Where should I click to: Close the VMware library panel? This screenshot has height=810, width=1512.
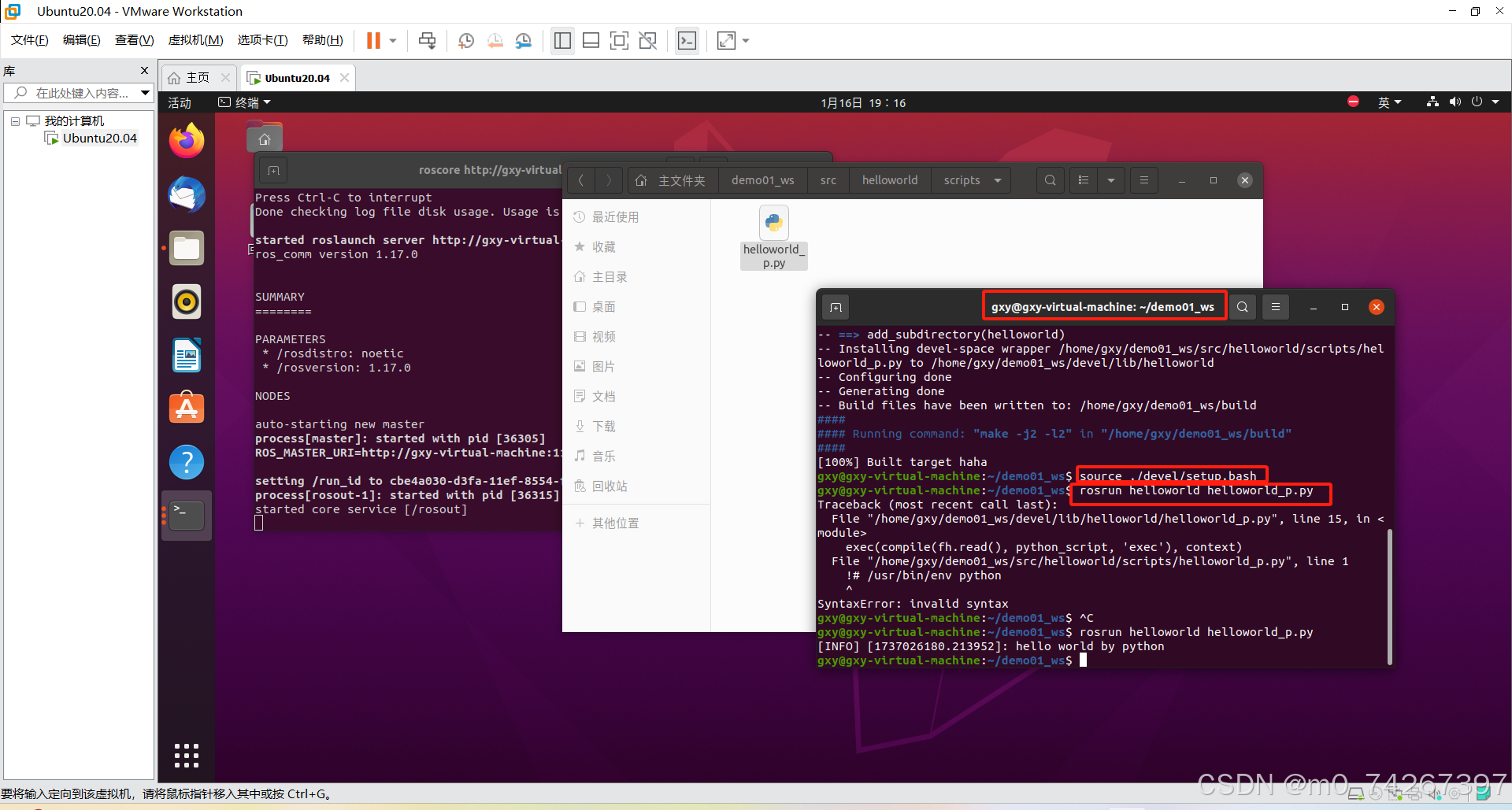click(x=144, y=70)
